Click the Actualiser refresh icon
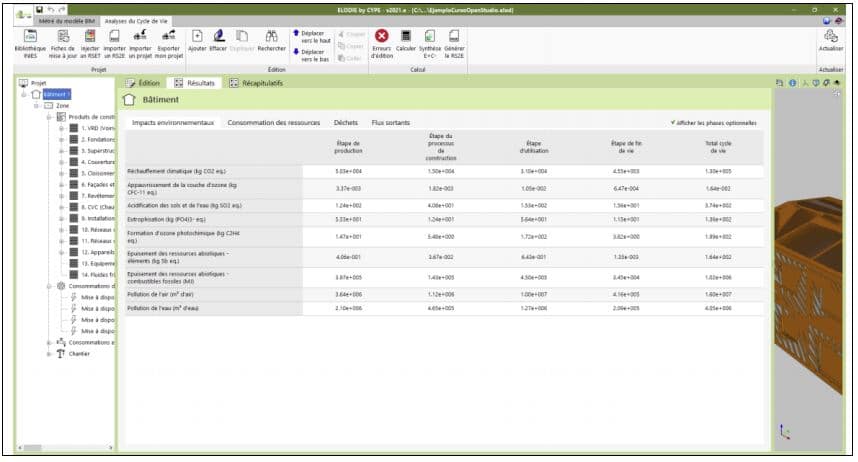This screenshot has width=858, height=462. 830,38
